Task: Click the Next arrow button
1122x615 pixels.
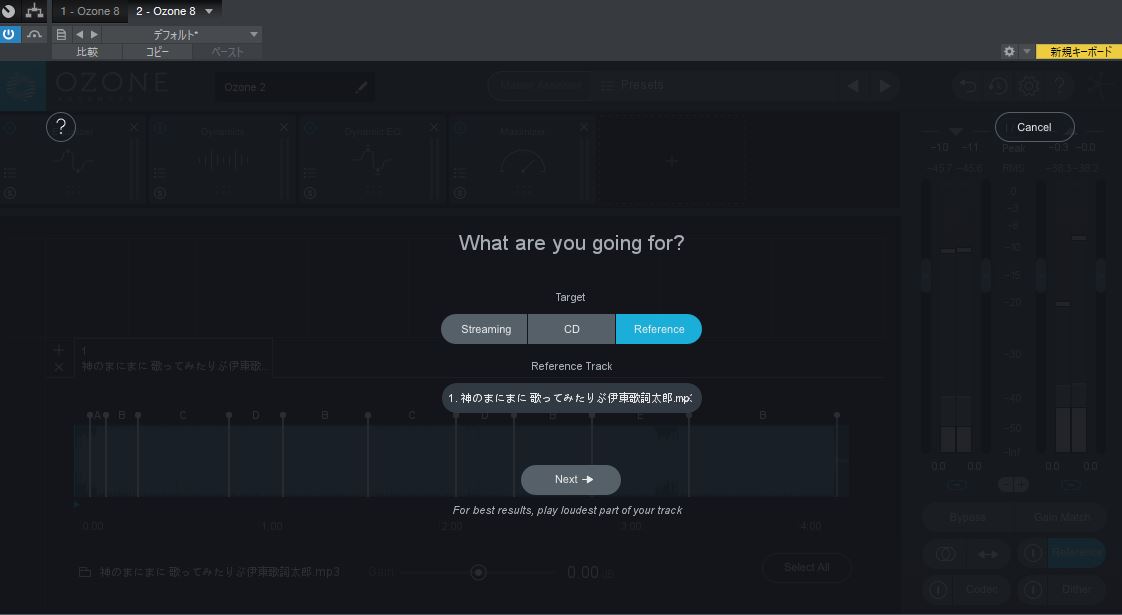Action: click(571, 480)
